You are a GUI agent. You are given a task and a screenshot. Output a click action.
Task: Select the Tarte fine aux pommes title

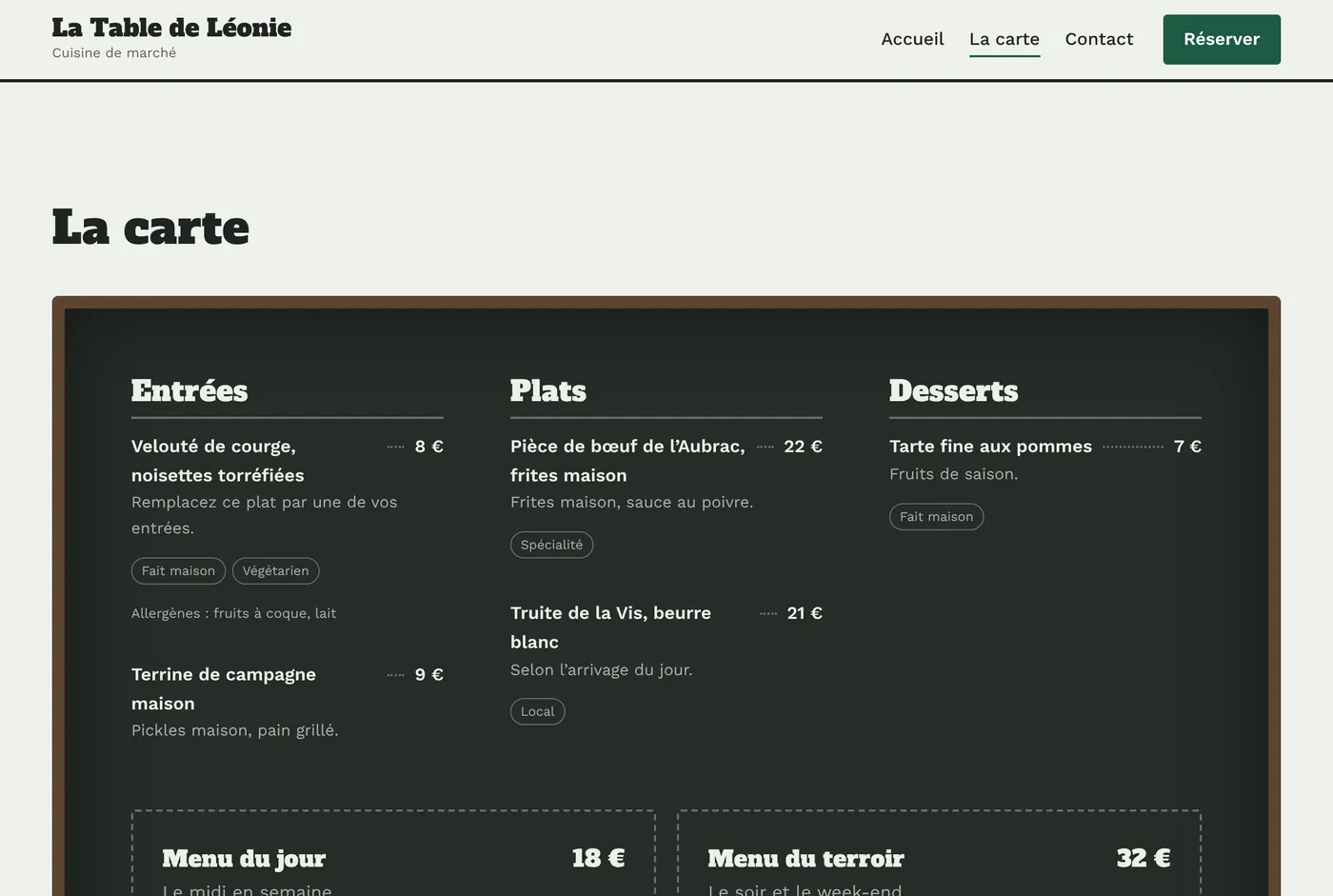990,447
